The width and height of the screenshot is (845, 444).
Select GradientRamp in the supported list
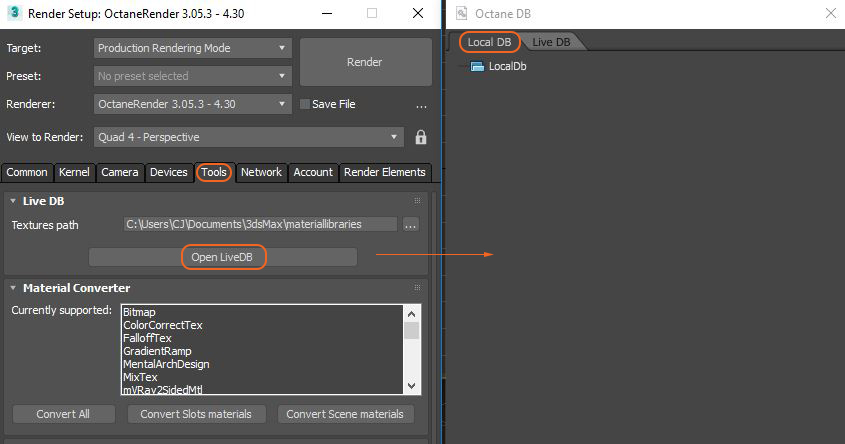(157, 351)
